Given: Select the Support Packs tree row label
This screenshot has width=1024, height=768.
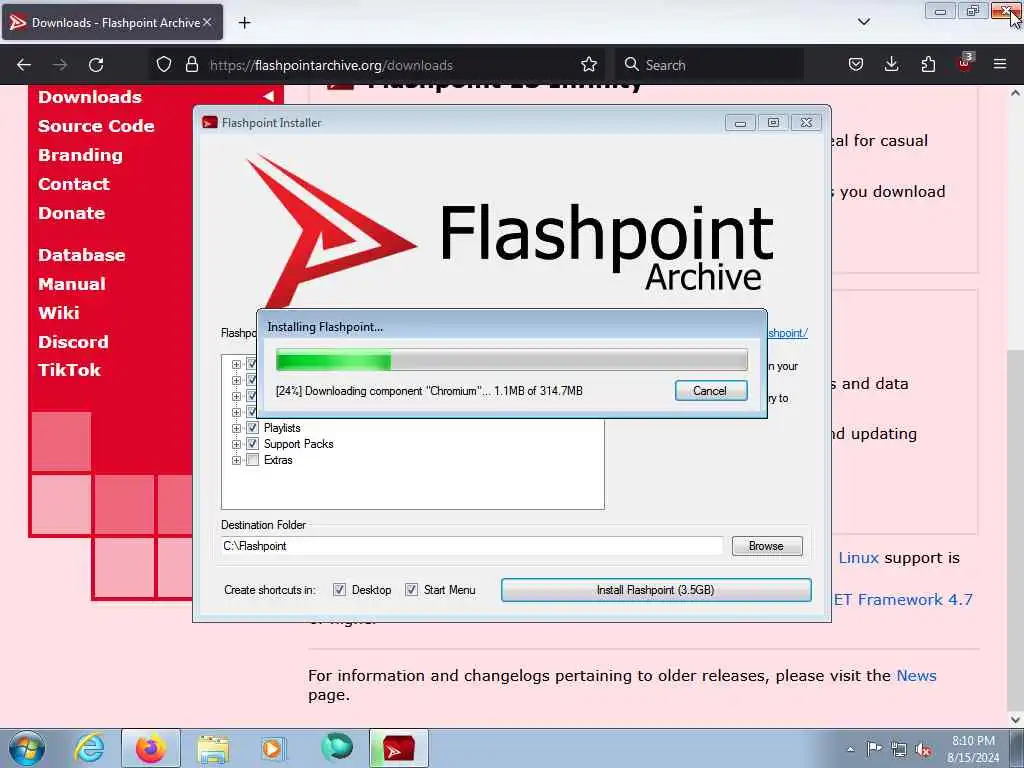Looking at the screenshot, I should (x=298, y=444).
